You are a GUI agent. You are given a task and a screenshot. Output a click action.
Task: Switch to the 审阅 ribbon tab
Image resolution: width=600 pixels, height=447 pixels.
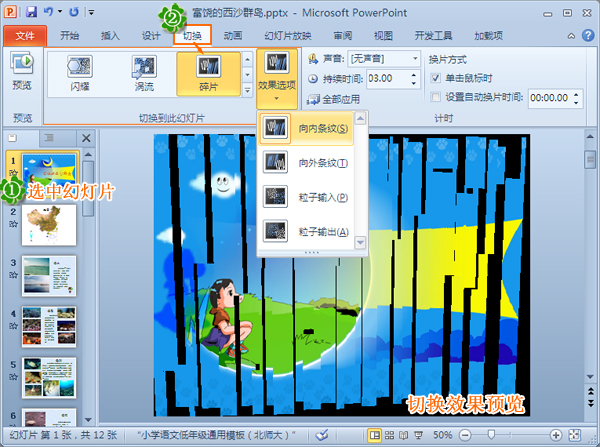(343, 36)
